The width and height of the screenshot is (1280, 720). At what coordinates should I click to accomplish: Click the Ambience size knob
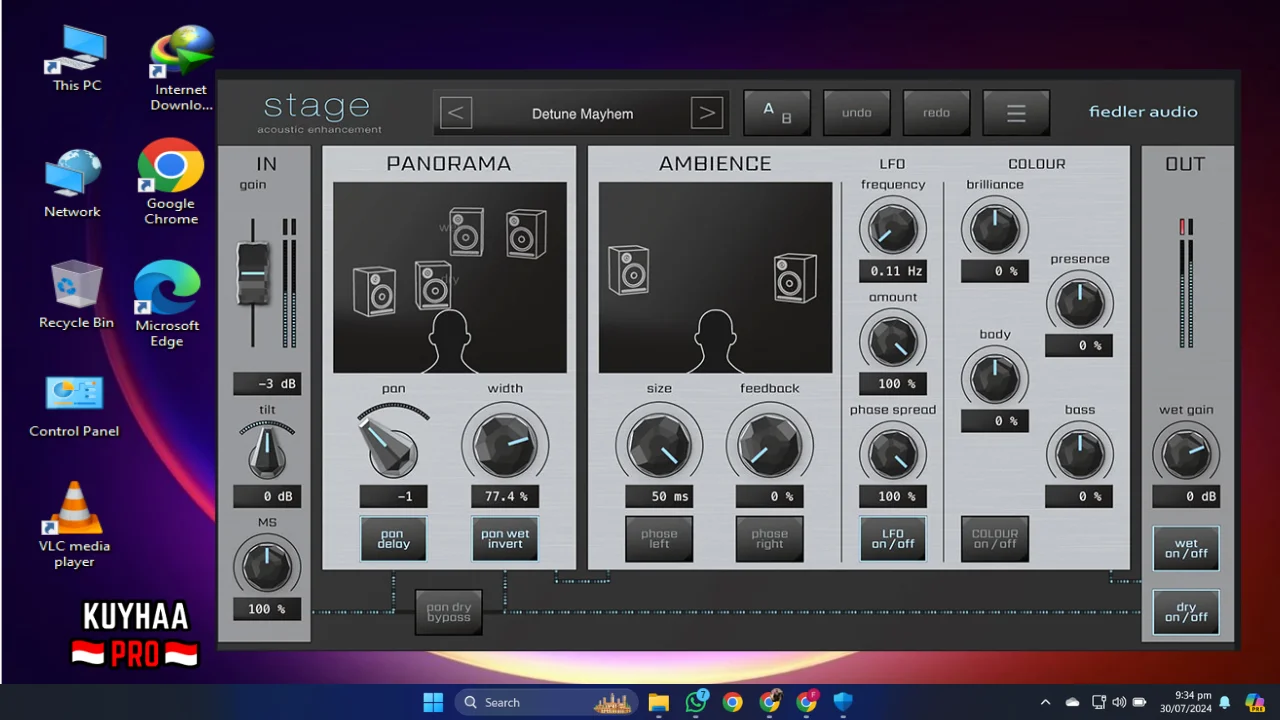(659, 445)
